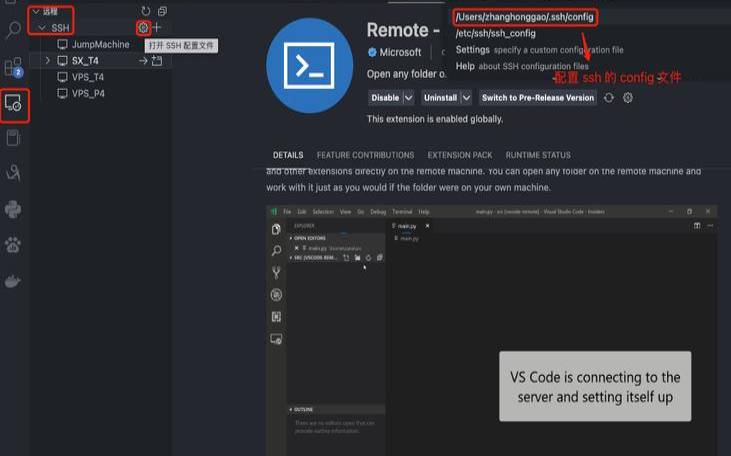Connect SX_T4 in new window icon
Image resolution: width=731 pixels, height=456 pixels.
click(157, 61)
